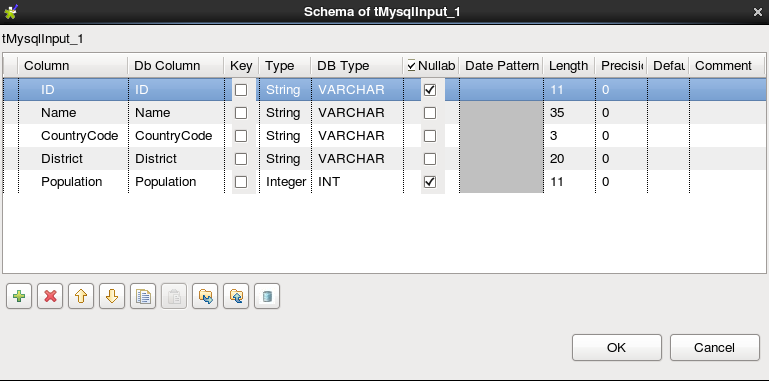Image resolution: width=769 pixels, height=381 pixels.
Task: Click the Date Pattern column header
Action: click(501, 66)
